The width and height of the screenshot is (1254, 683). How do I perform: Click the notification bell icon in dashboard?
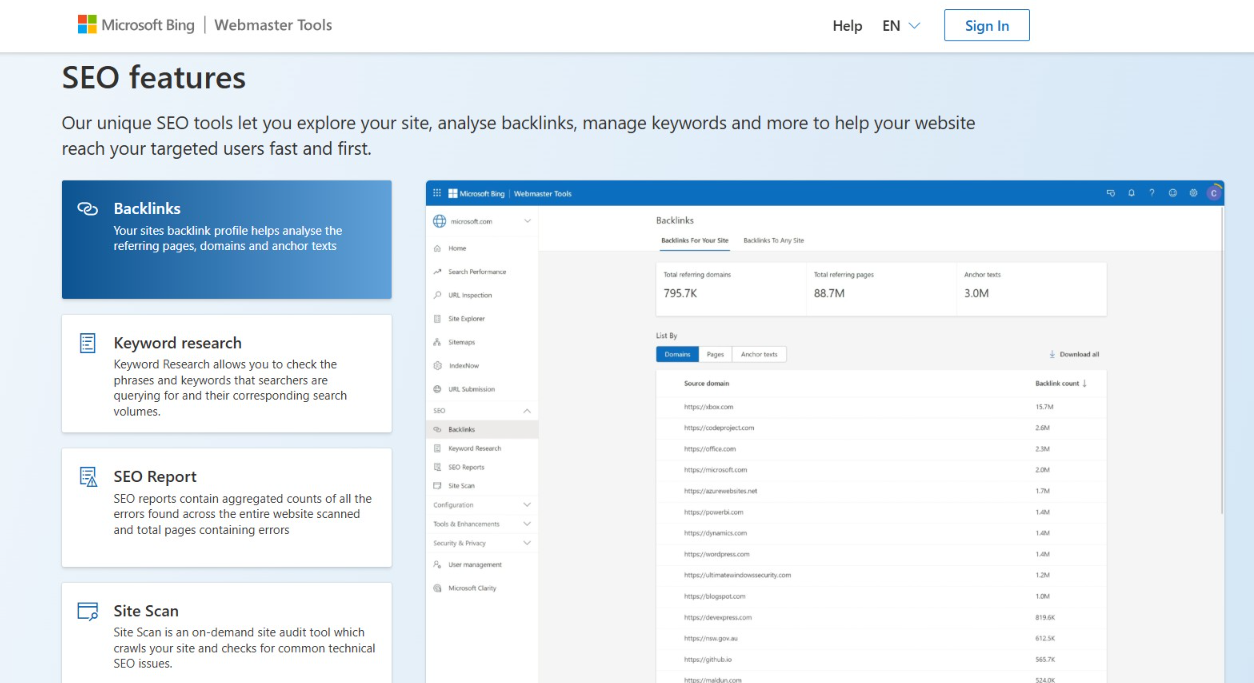click(1131, 193)
